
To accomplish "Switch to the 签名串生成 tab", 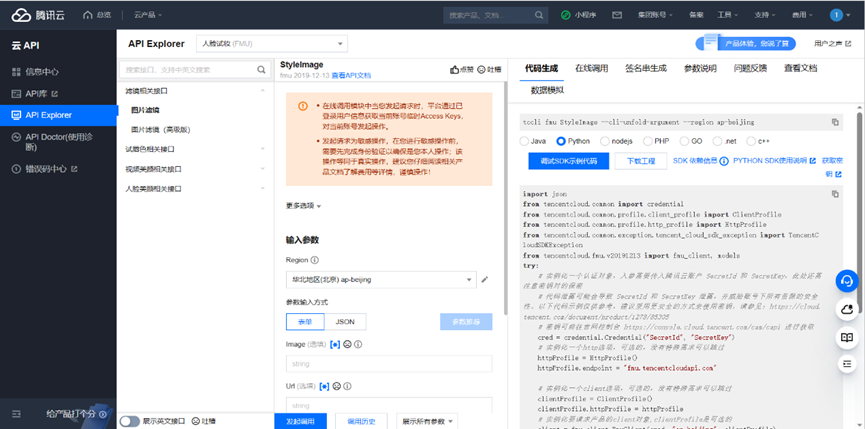I will click(646, 68).
